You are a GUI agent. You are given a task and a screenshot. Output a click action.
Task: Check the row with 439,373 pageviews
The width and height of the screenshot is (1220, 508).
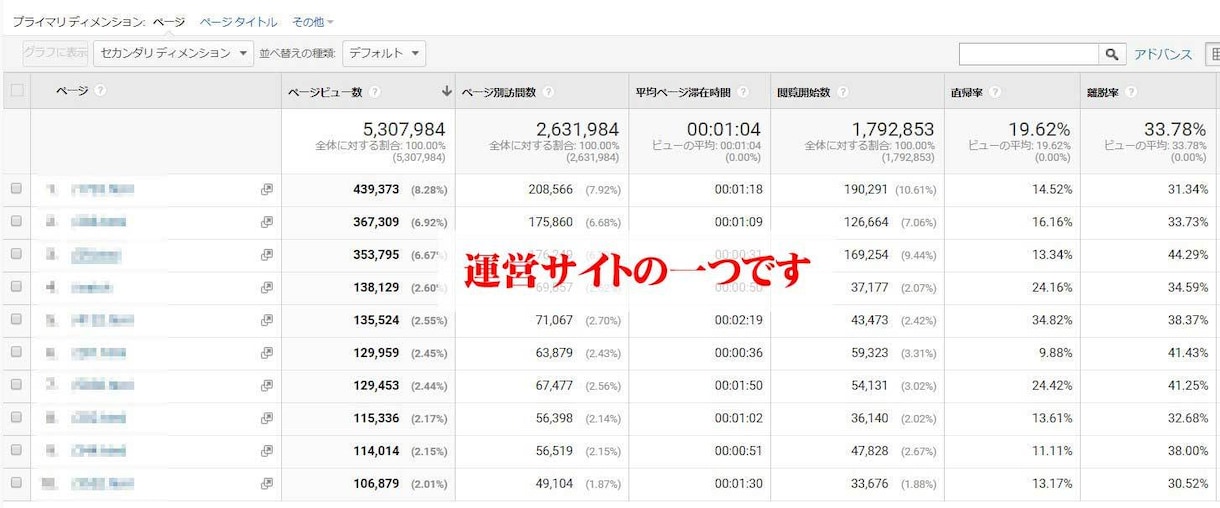point(16,189)
